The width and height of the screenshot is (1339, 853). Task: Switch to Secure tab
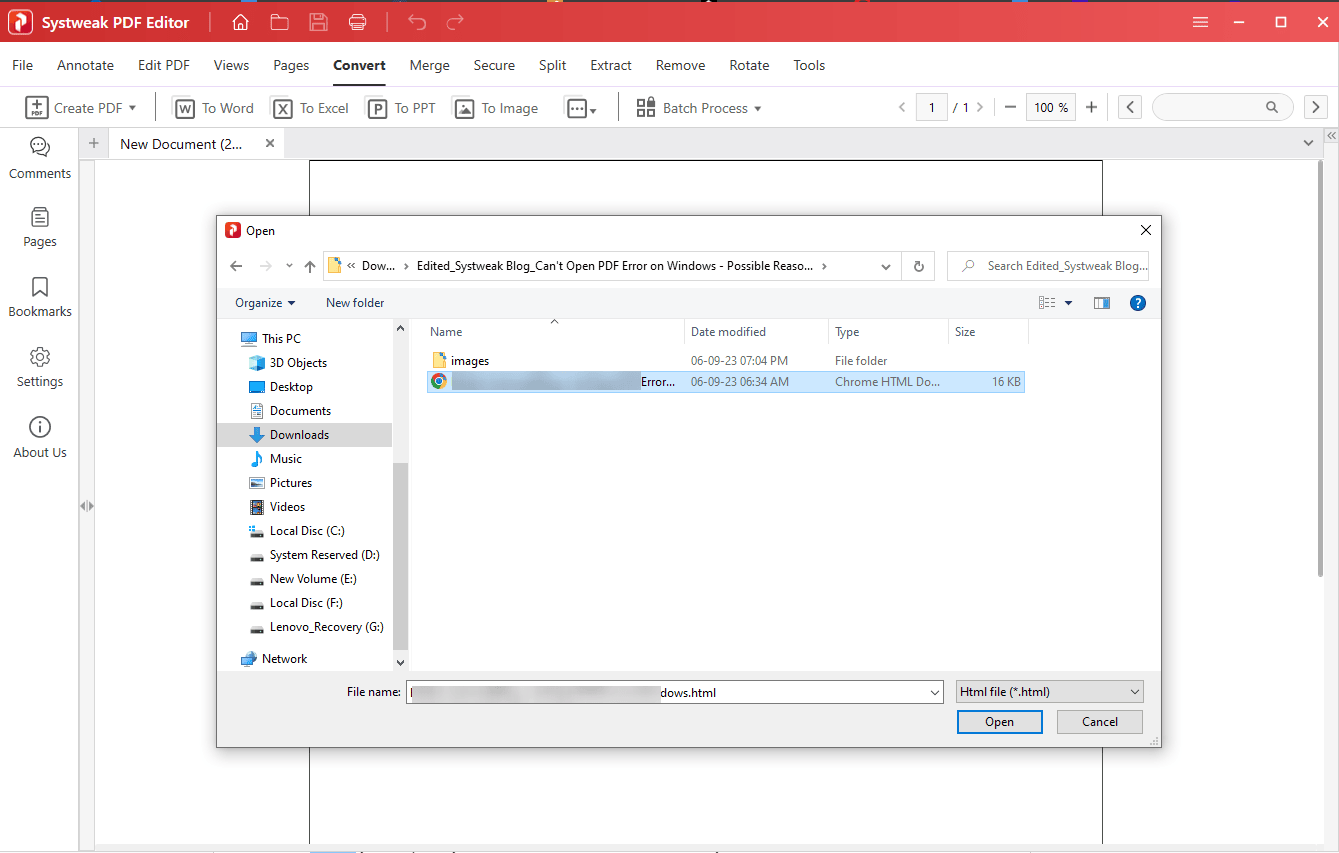494,65
